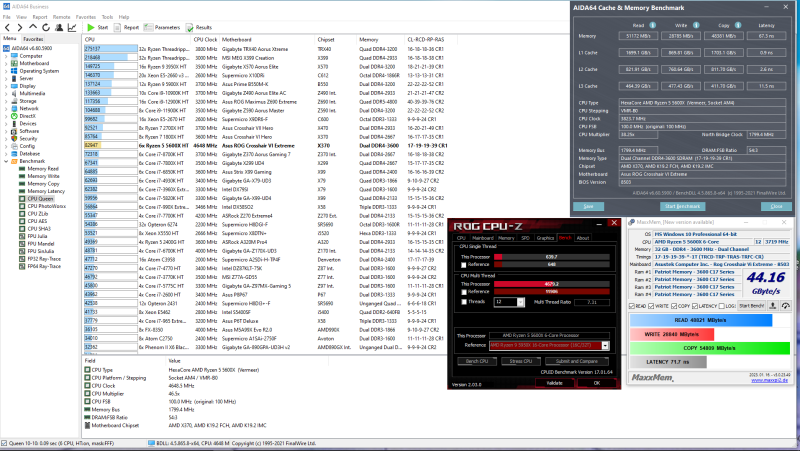Expand the Server tree node
Viewport: 800px width, 451px height.
6,79
